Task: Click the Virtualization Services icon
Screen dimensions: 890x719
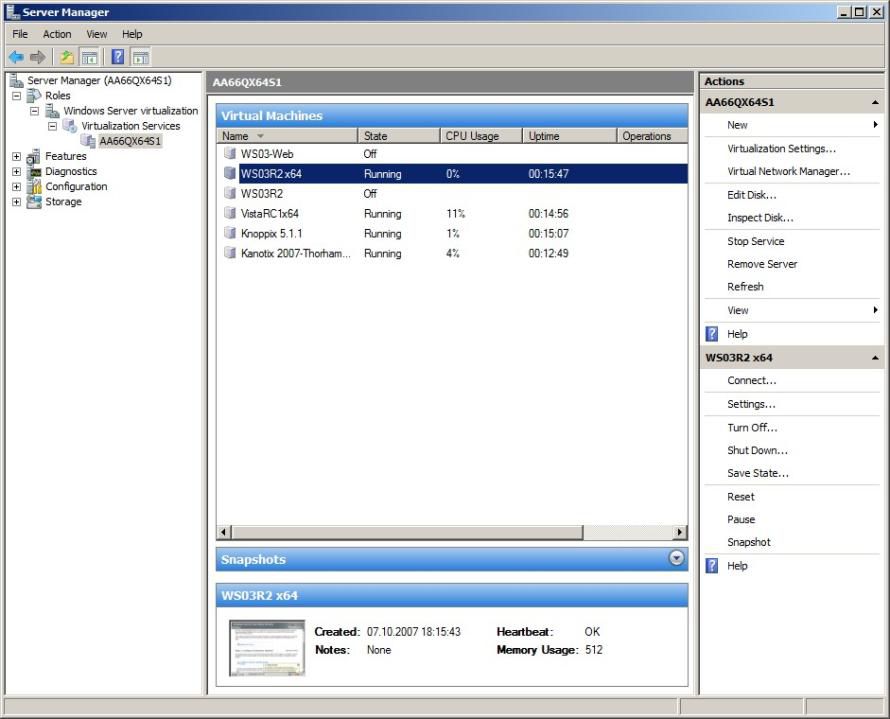Action: [70, 125]
